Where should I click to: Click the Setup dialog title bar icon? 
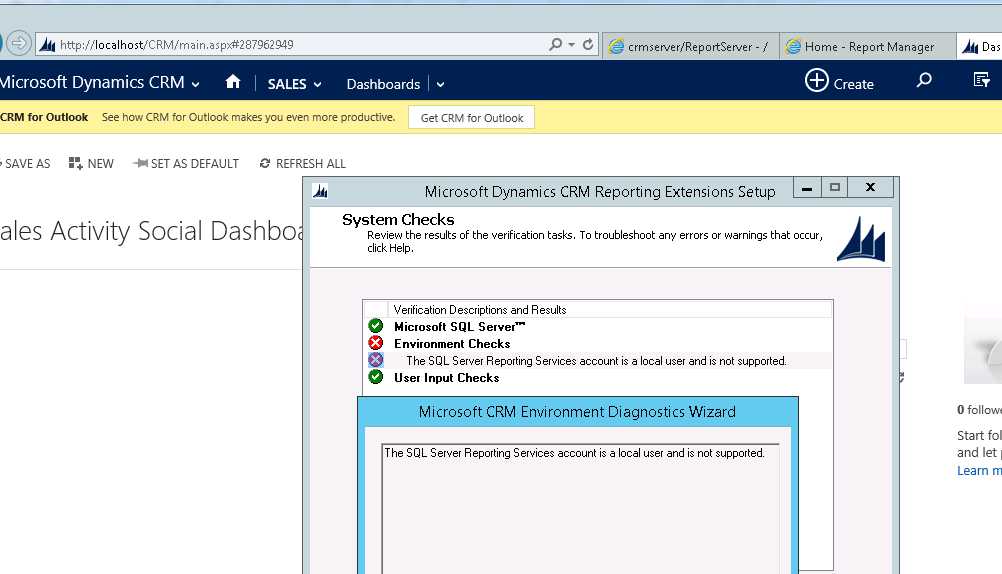321,190
